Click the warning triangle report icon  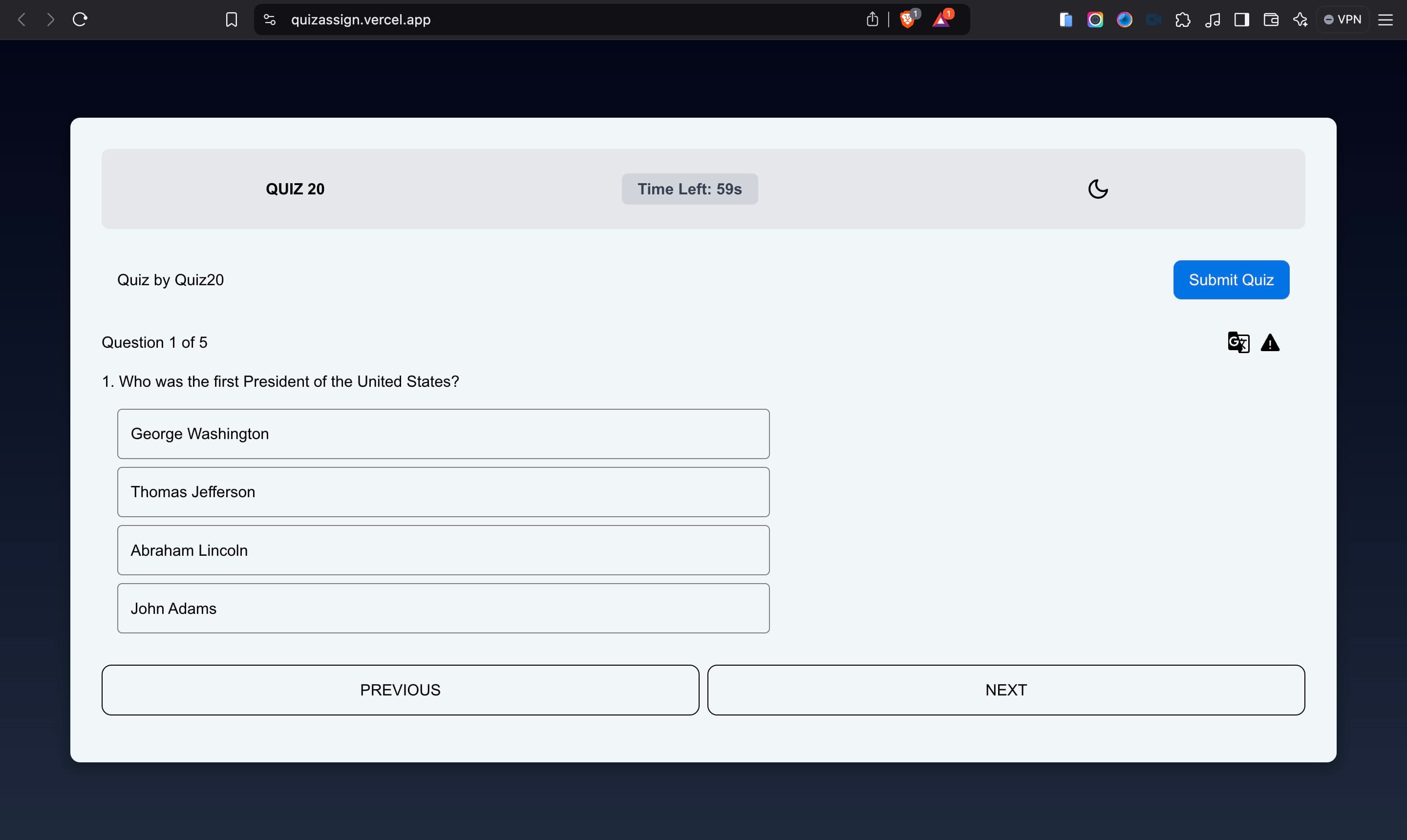pos(1270,343)
